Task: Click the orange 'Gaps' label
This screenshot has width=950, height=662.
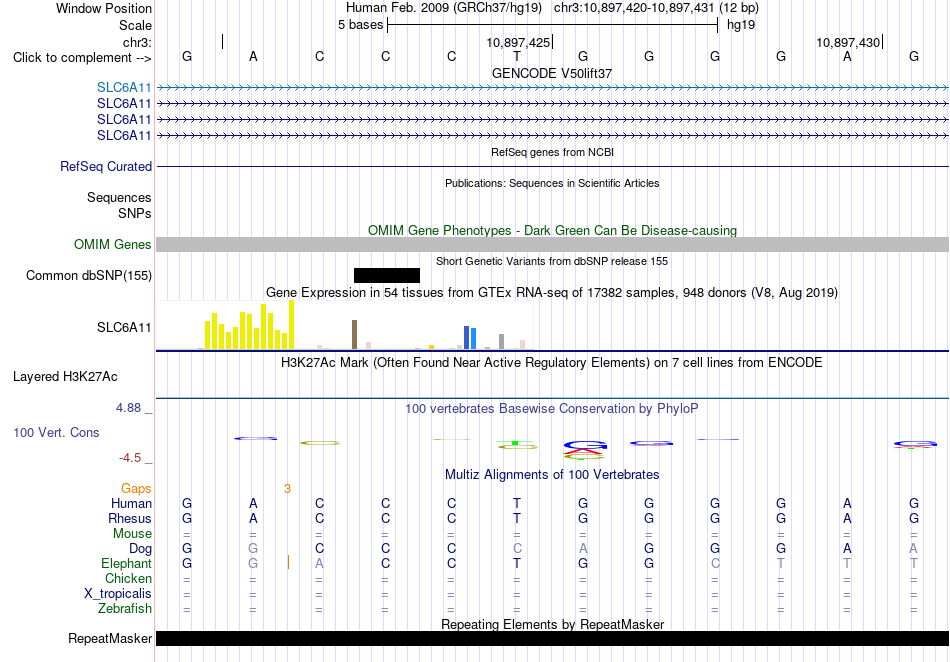Action: point(136,489)
